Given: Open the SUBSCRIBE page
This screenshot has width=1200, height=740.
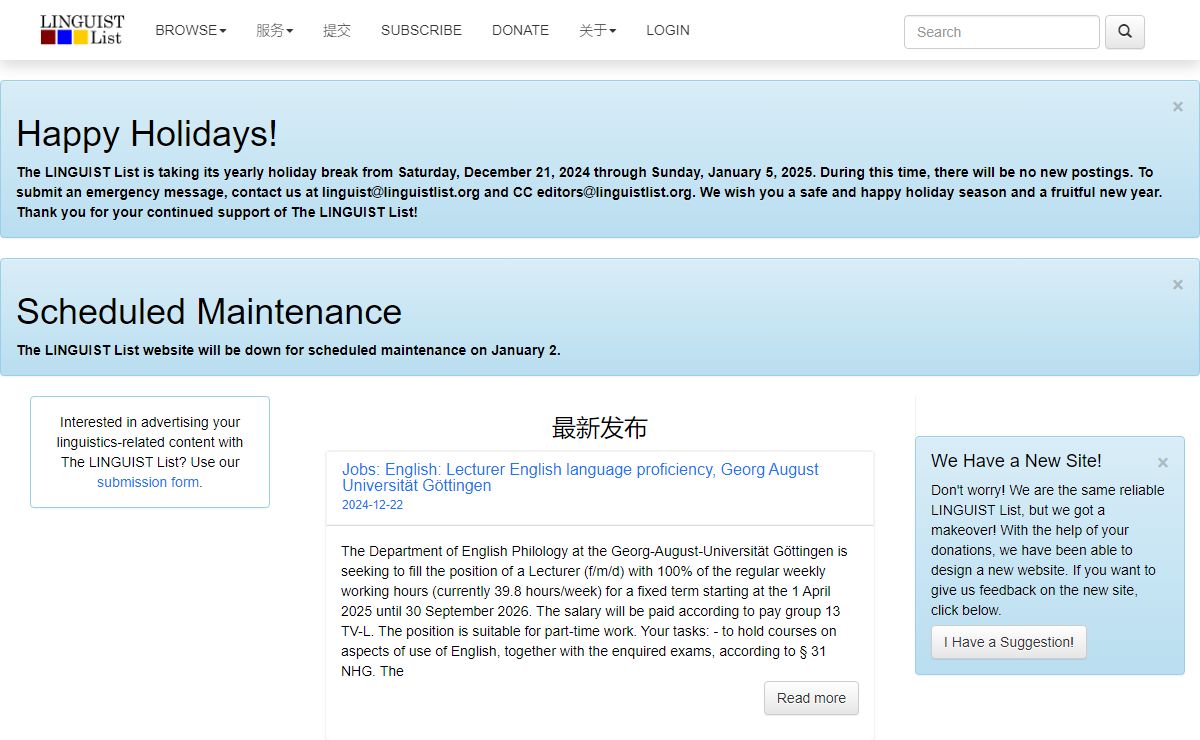Looking at the screenshot, I should pos(421,30).
